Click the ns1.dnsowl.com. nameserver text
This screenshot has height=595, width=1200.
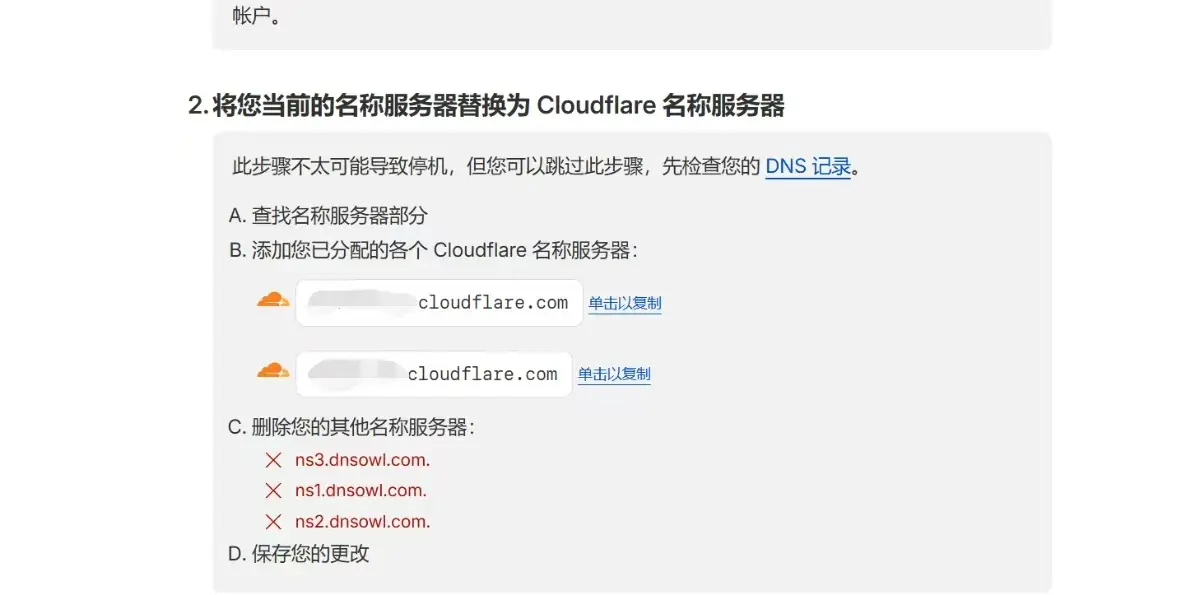click(361, 491)
